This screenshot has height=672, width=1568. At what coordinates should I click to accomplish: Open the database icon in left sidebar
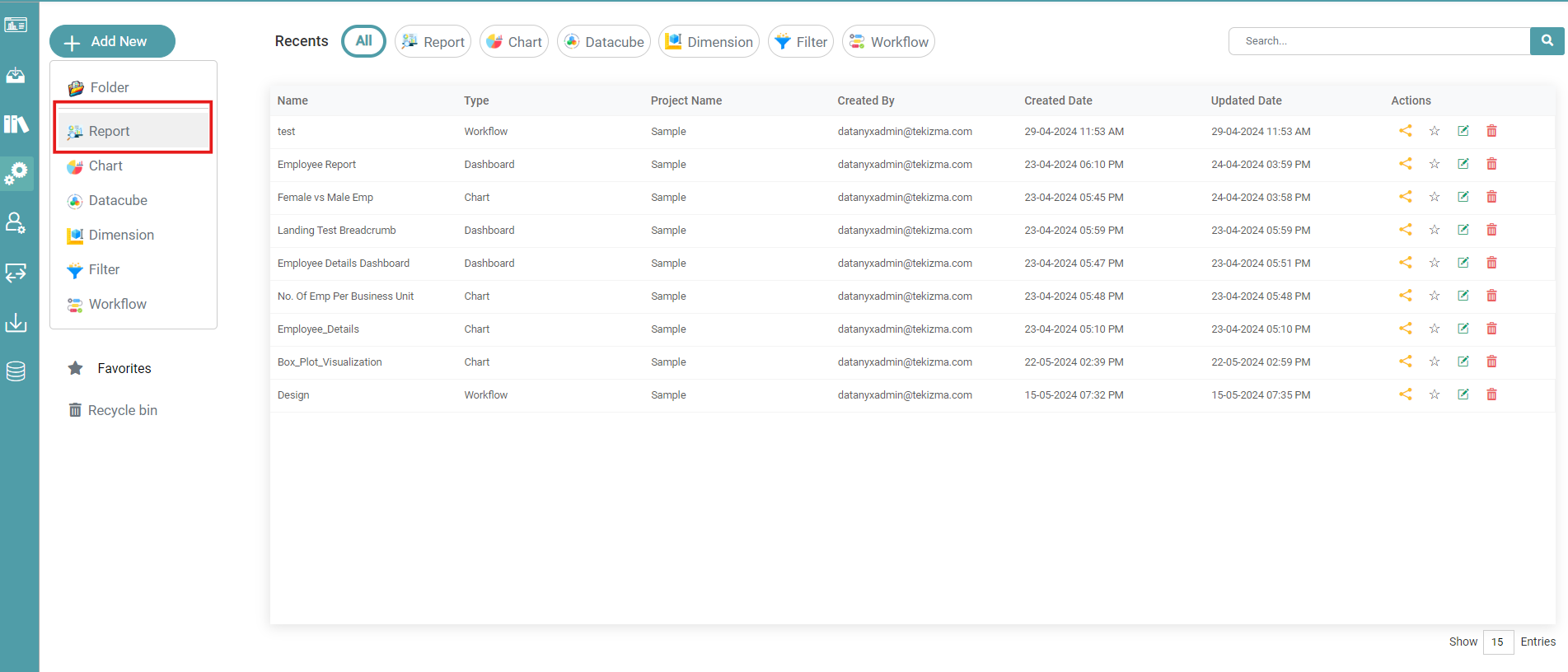point(16,371)
